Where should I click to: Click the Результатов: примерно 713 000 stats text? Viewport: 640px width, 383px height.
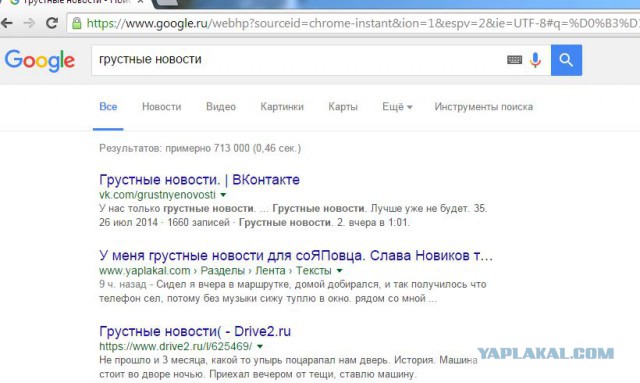200,148
